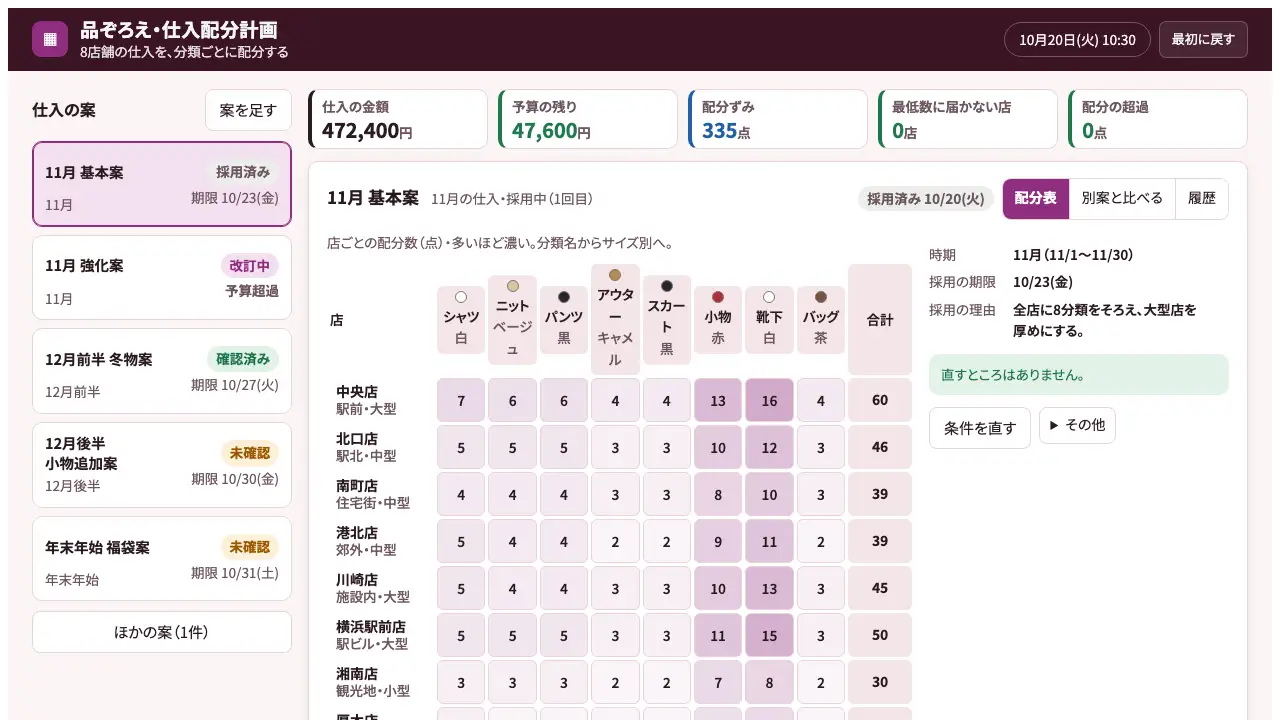
Task: Click the 最初に戻す button
Action: [x=1203, y=39]
